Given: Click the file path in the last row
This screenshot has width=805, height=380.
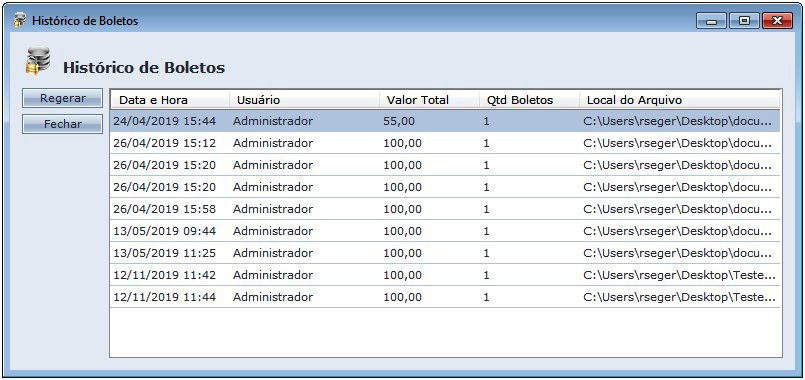Looking at the screenshot, I should click(x=680, y=297).
